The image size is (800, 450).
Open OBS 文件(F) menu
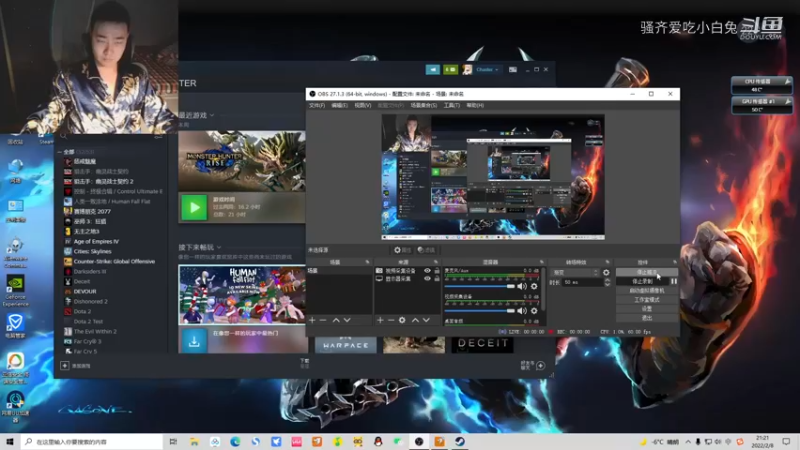(x=317, y=105)
